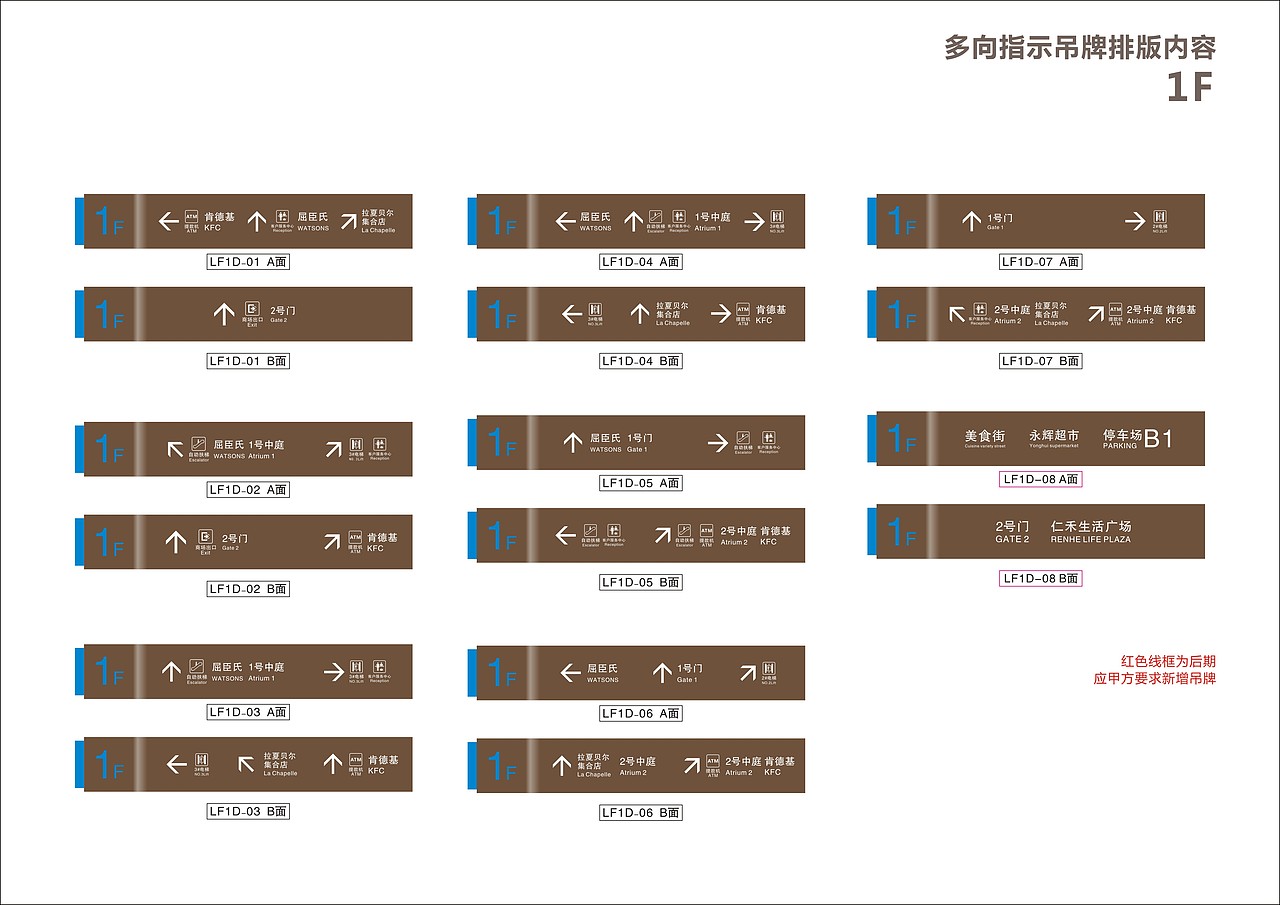This screenshot has height=905, width=1280.
Task: Click 仁禾生活广场 RENHE LIFE PLAZA text
Action: click(x=1091, y=531)
